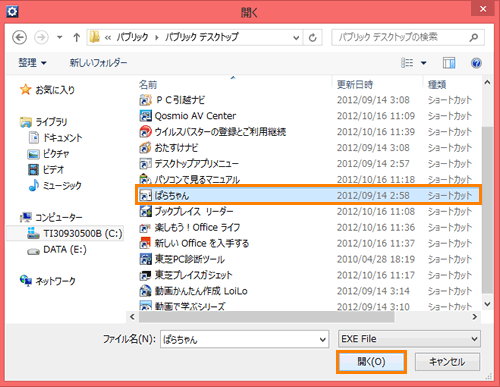This screenshot has height=387, width=500.
Task: Expand the ファイル名 combo box dropdown
Action: pyautogui.click(x=323, y=340)
